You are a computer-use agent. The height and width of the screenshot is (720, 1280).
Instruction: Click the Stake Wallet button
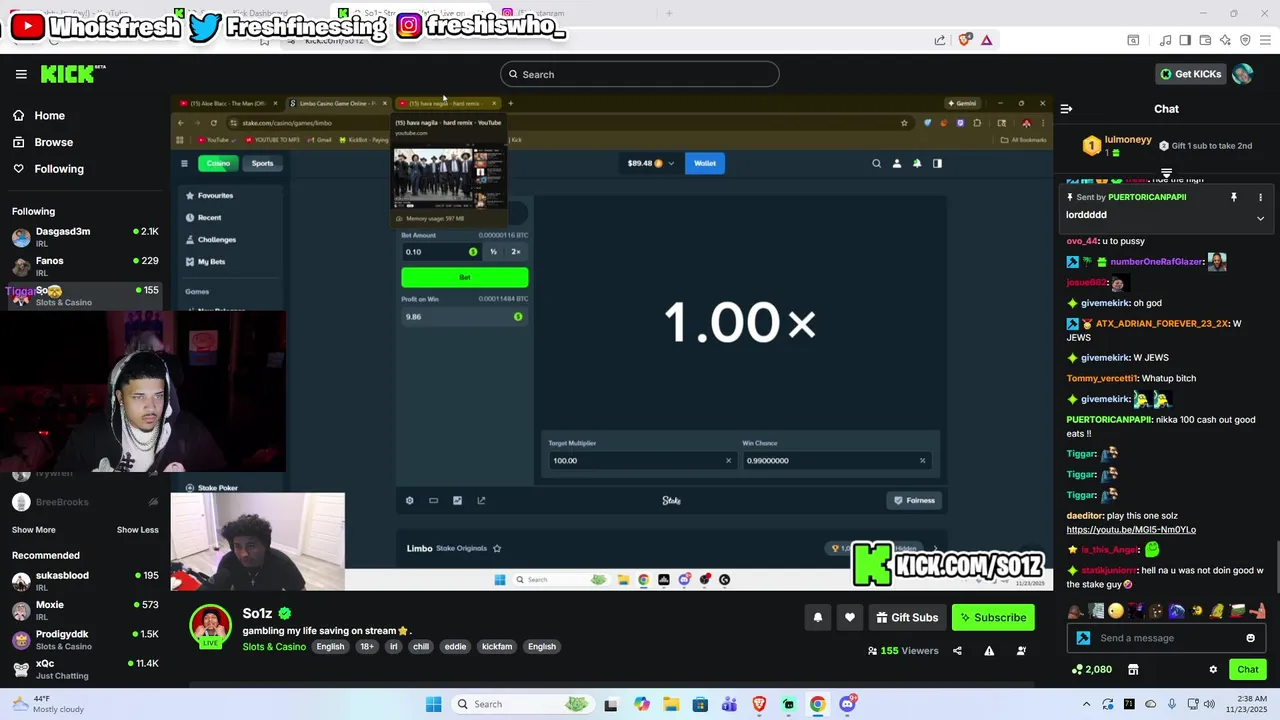pyautogui.click(x=705, y=163)
